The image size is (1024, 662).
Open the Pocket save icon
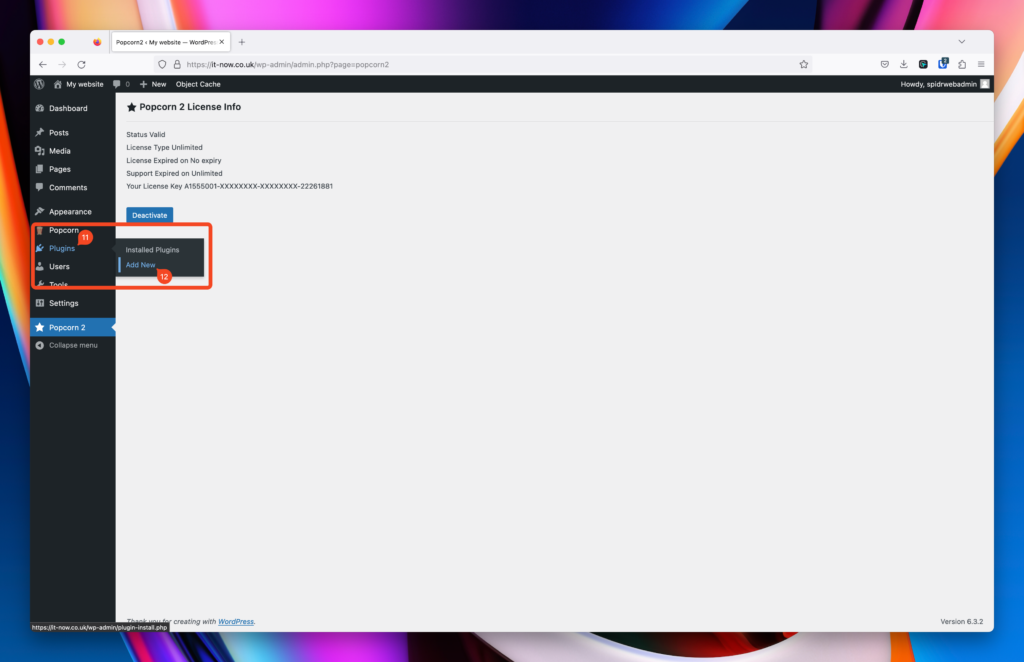click(x=884, y=64)
